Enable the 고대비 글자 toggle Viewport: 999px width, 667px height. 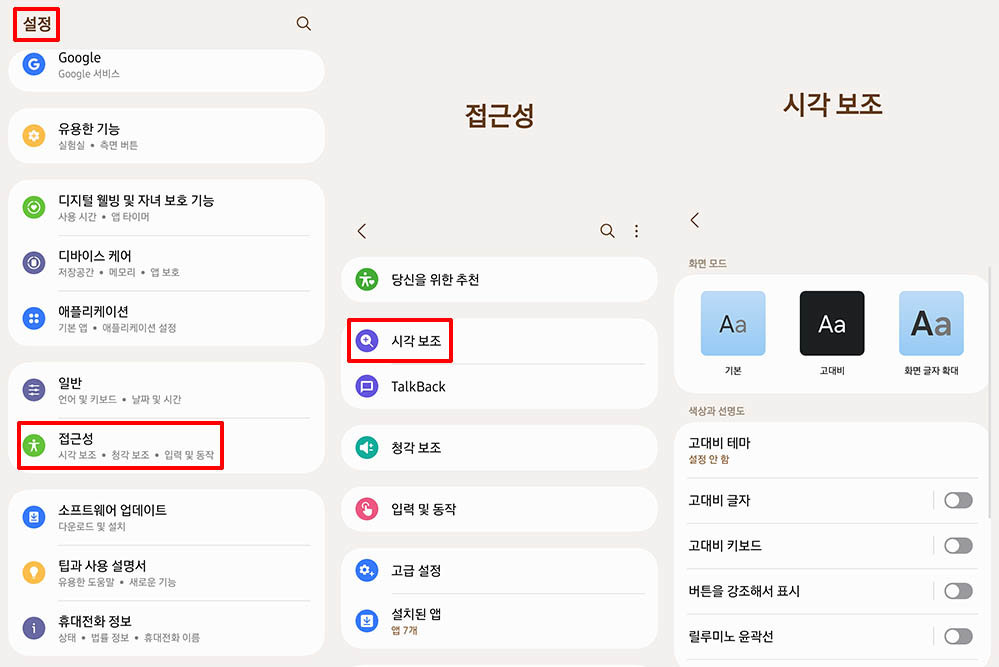click(957, 500)
